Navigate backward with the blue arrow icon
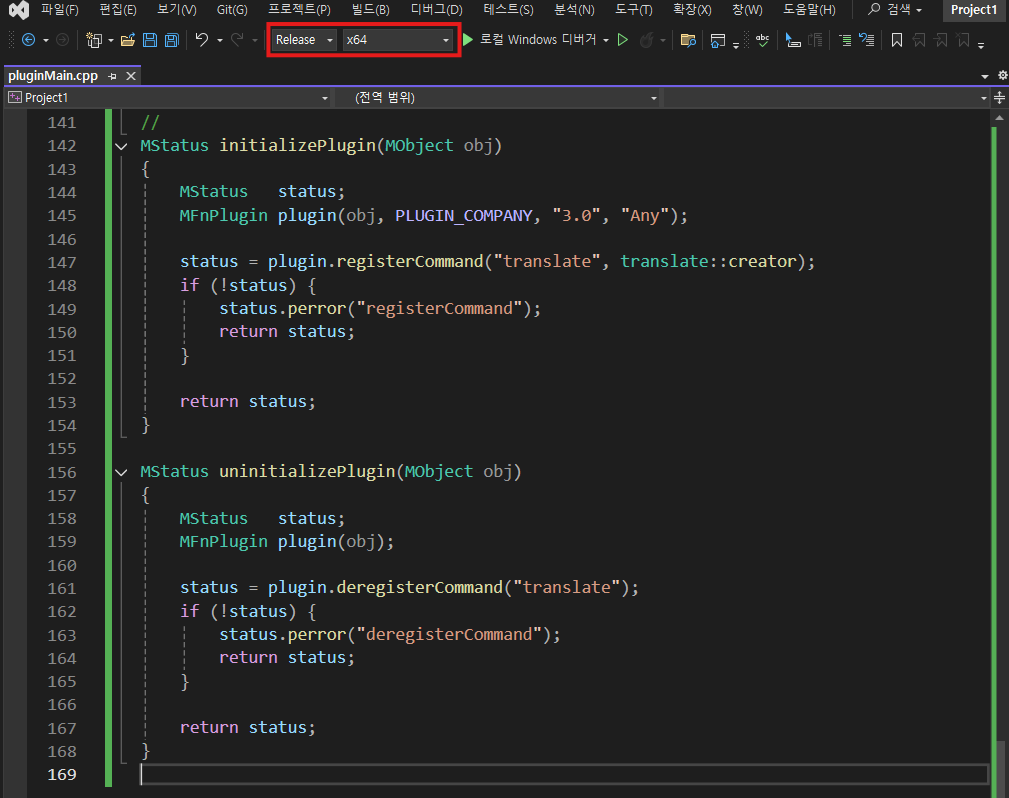 (x=28, y=40)
